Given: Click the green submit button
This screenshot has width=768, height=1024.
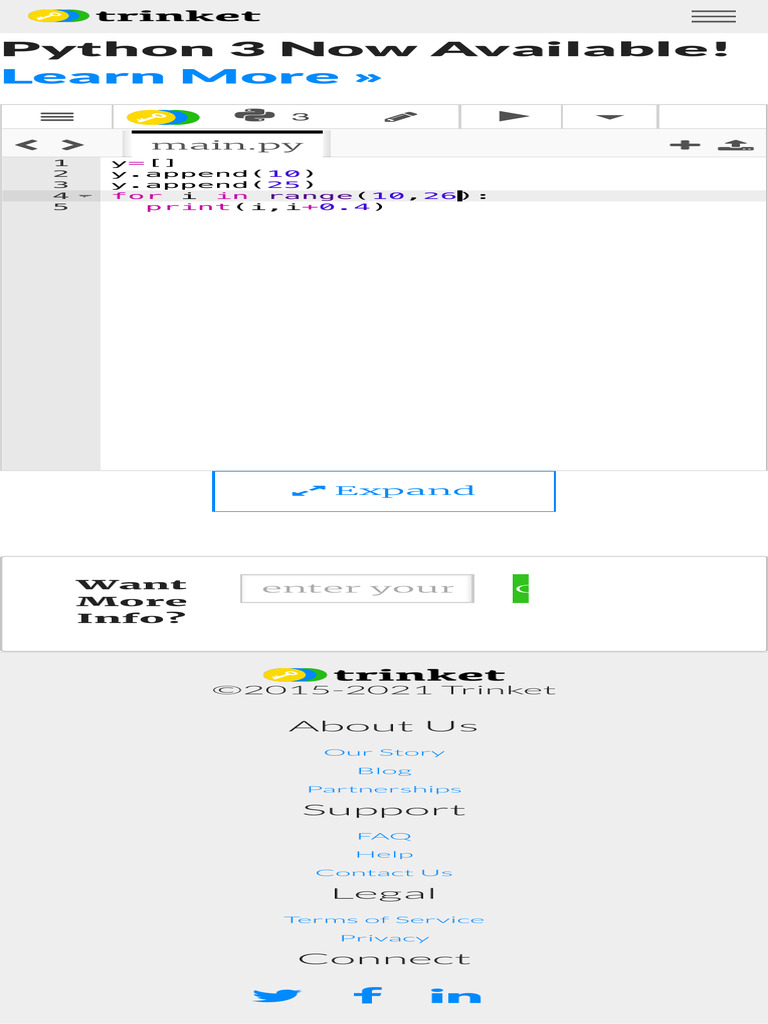Looking at the screenshot, I should pos(520,588).
